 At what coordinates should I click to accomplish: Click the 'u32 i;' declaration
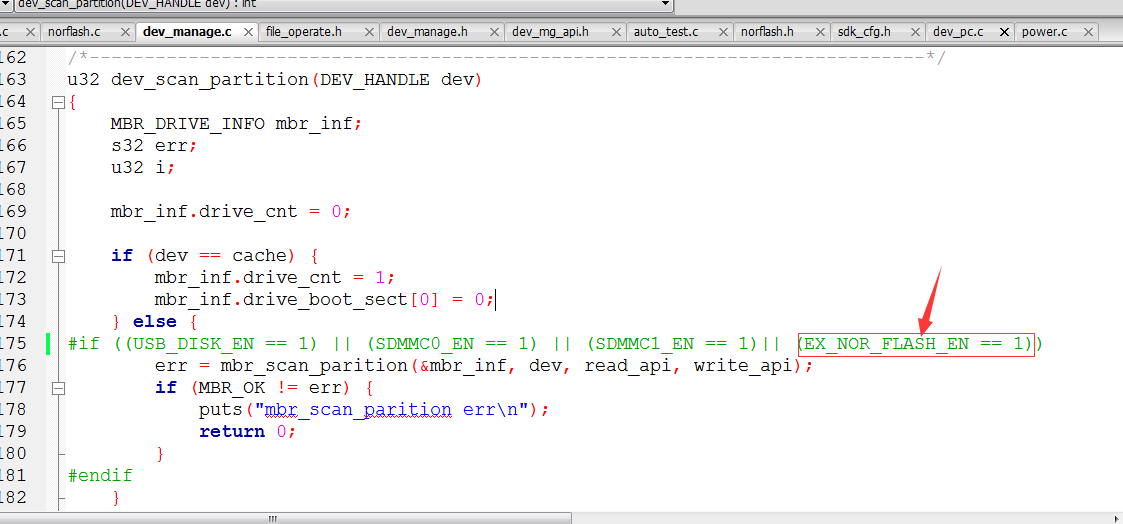point(143,168)
